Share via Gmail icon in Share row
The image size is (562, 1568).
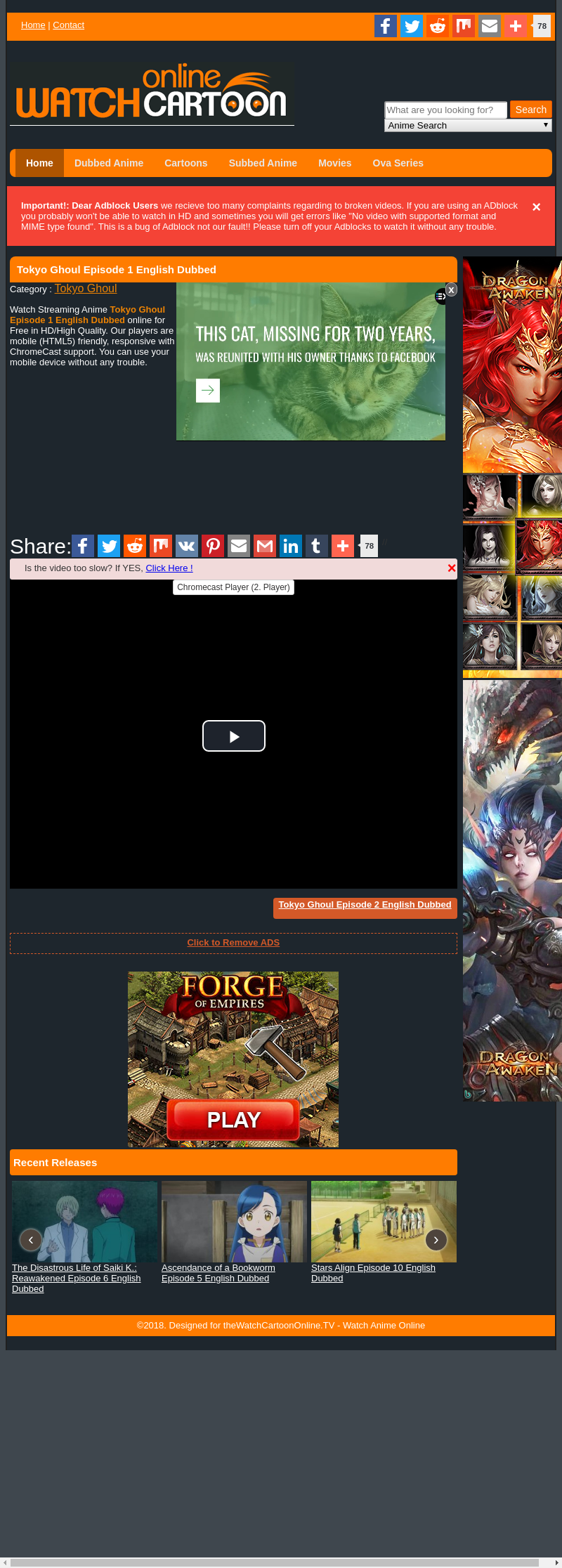(x=265, y=546)
